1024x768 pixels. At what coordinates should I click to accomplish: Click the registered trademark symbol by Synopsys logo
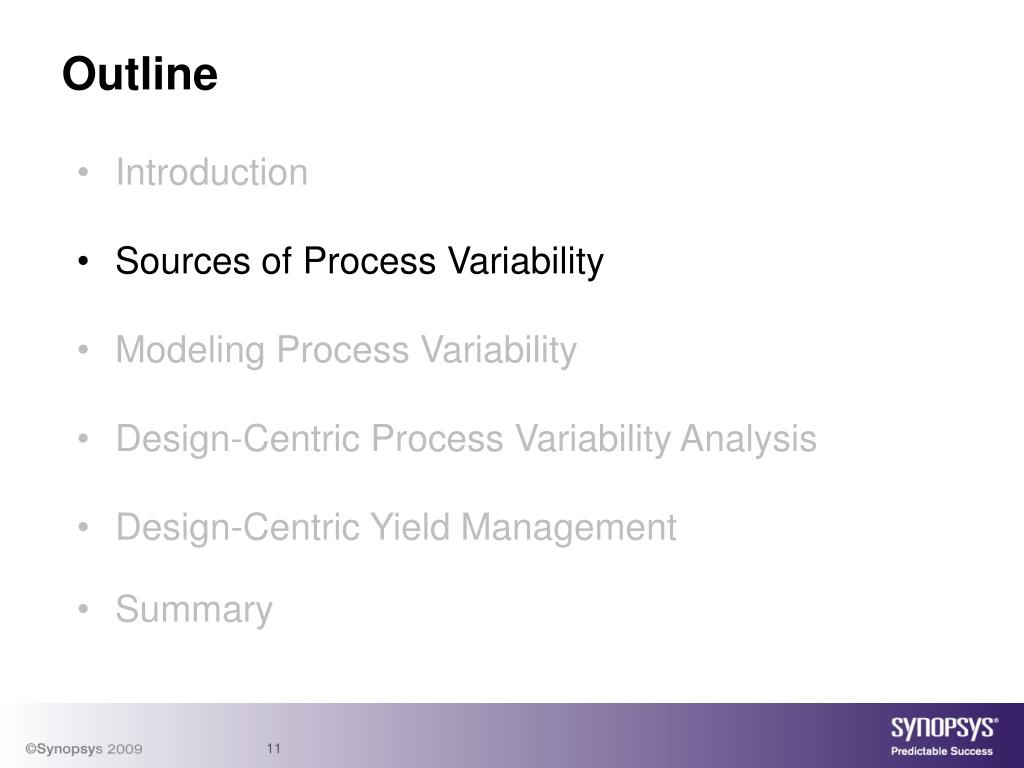(995, 720)
